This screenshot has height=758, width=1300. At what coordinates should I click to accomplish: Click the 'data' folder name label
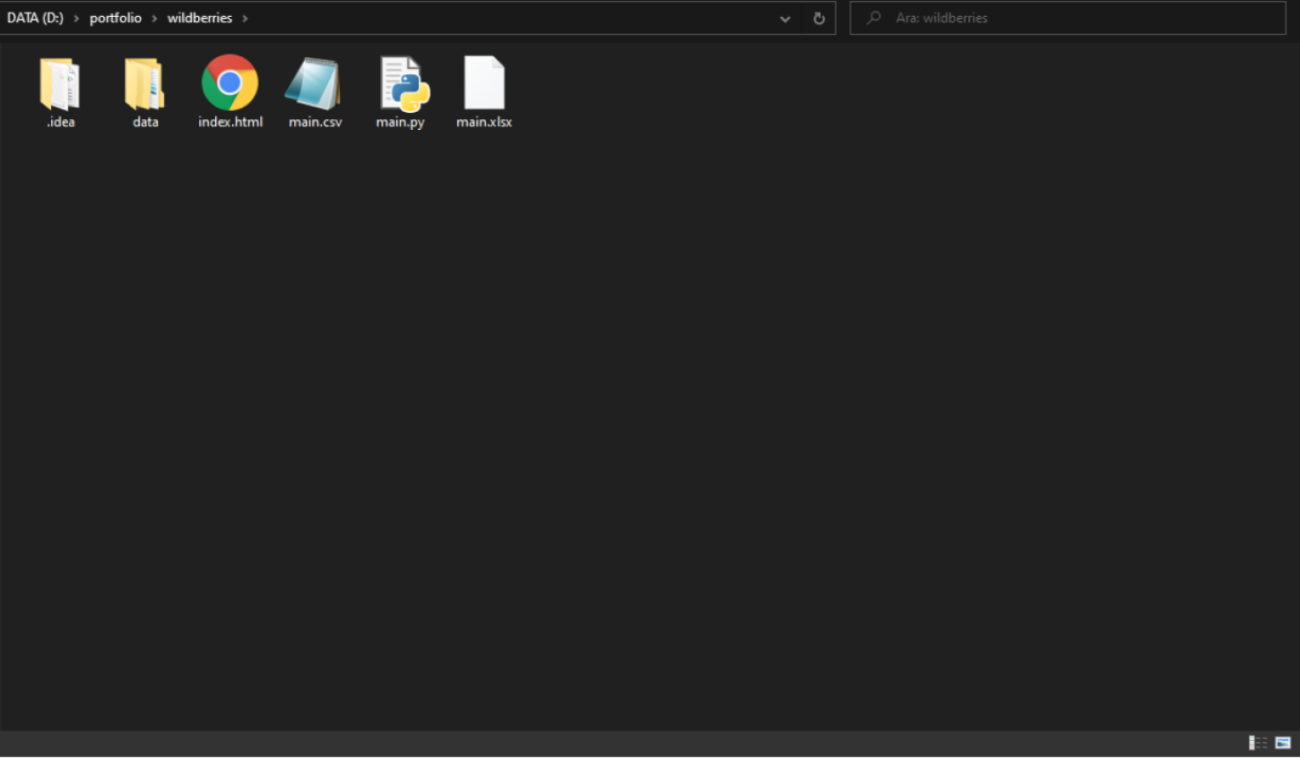145,122
